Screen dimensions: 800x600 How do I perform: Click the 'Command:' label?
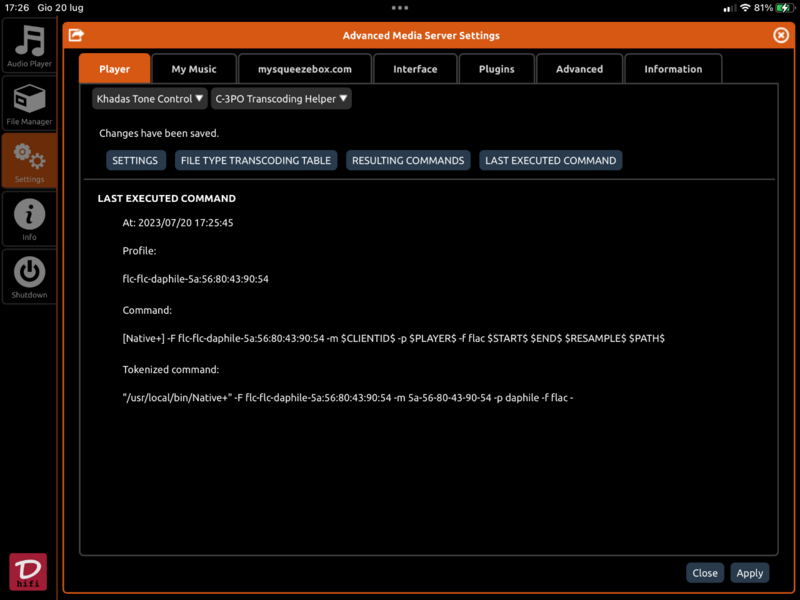pos(147,310)
